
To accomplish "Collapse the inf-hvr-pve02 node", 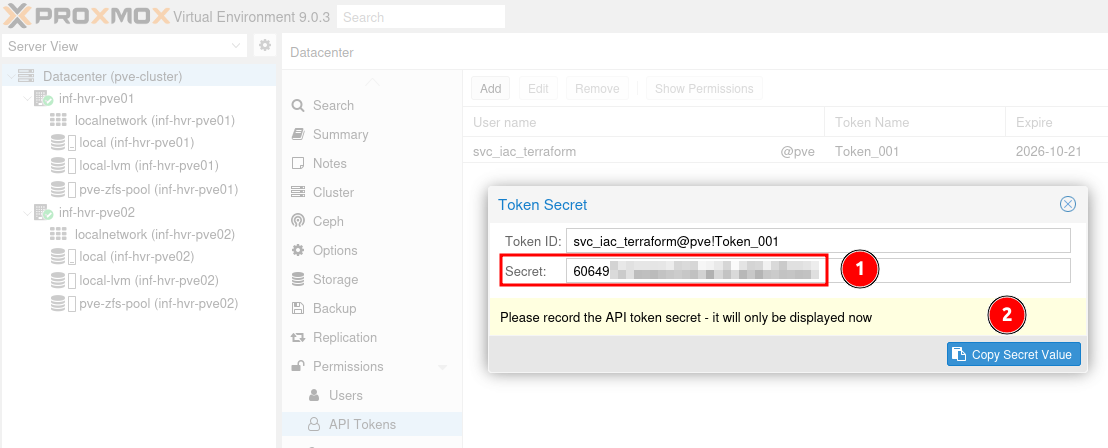I will click(x=27, y=213).
